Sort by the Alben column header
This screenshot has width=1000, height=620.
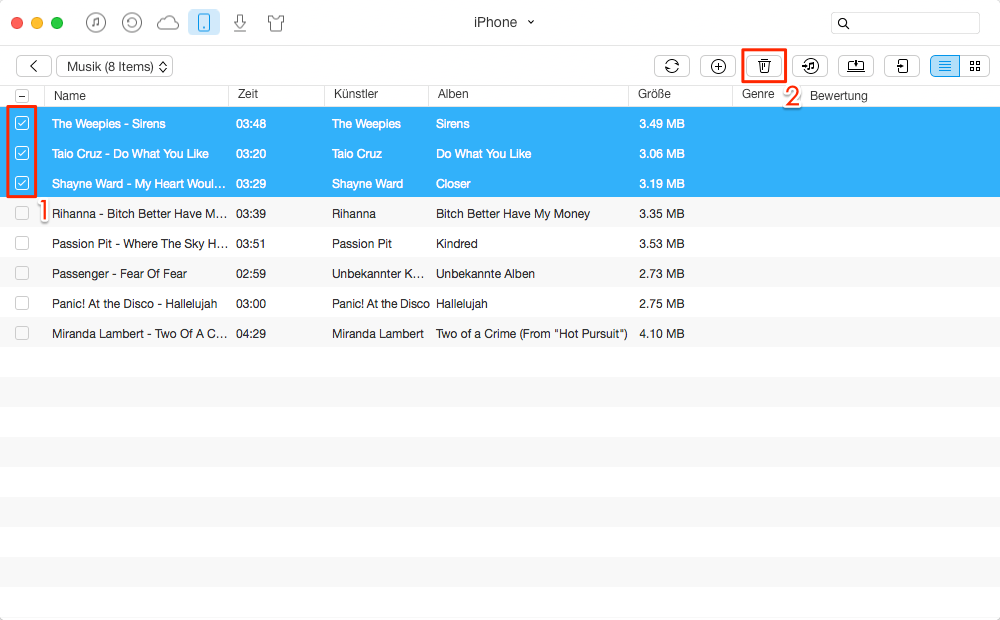(453, 94)
